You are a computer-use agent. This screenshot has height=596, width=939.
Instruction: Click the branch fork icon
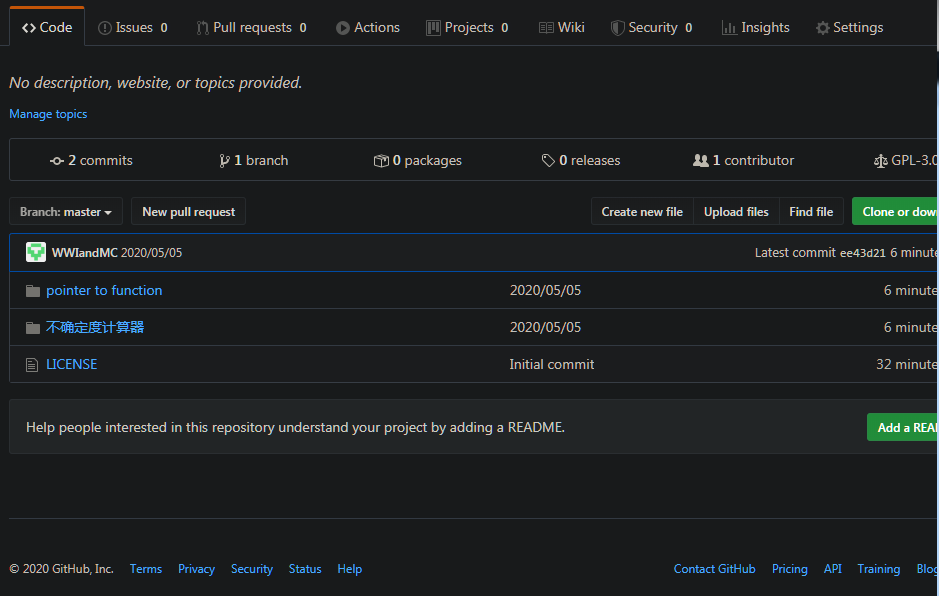pos(224,161)
